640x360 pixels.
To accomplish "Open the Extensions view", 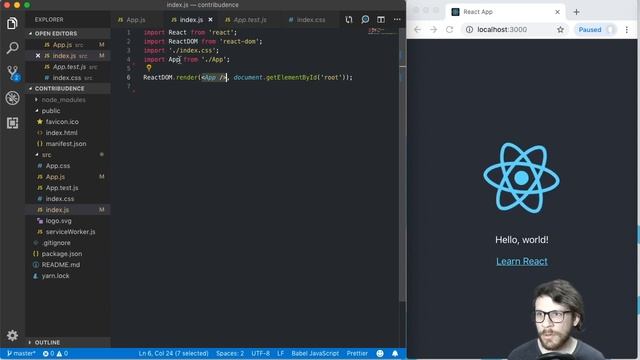I will click(12, 123).
